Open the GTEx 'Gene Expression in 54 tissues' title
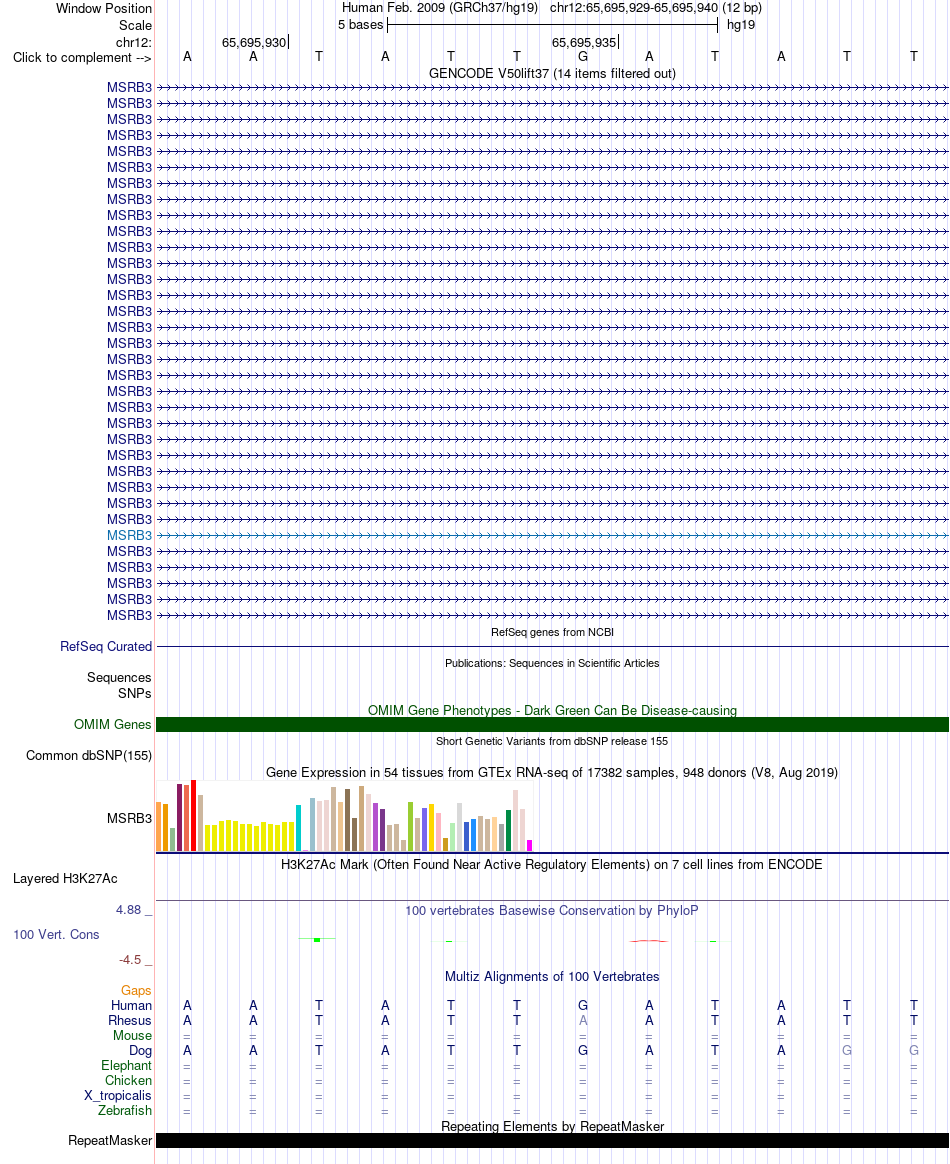Screen dimensions: 950x1164 [x=552, y=773]
